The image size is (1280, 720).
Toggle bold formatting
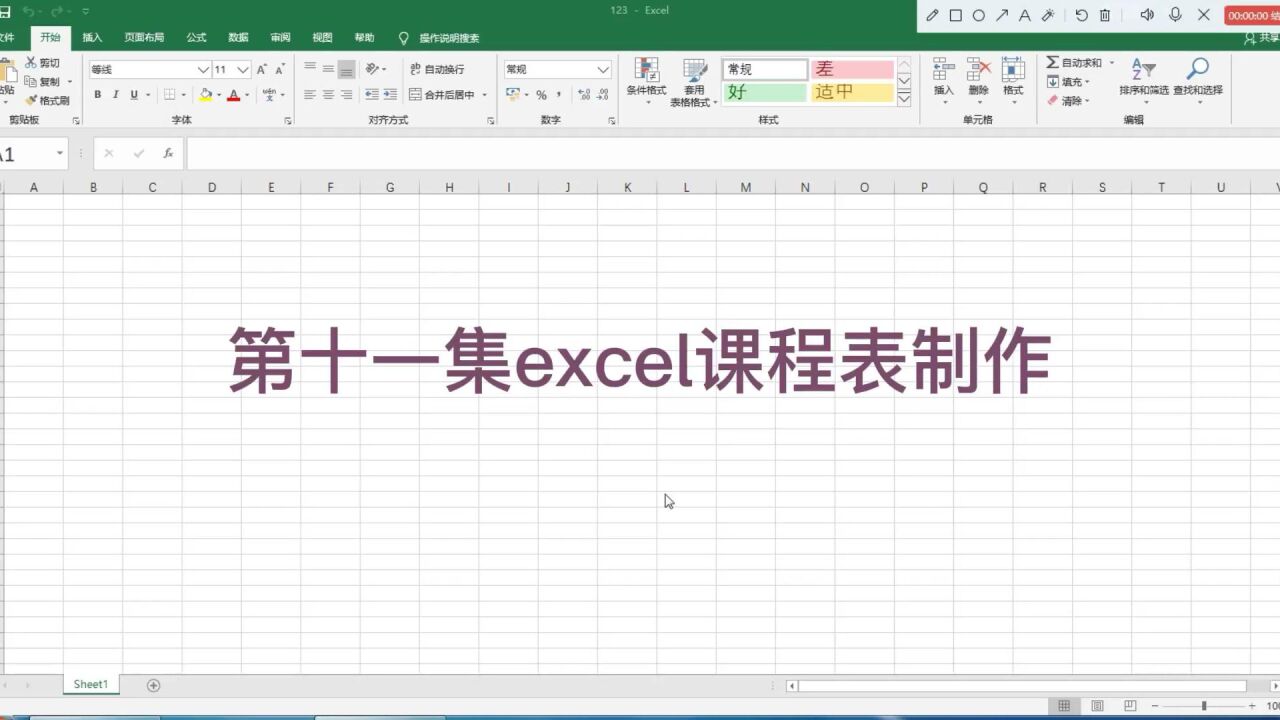tap(97, 95)
